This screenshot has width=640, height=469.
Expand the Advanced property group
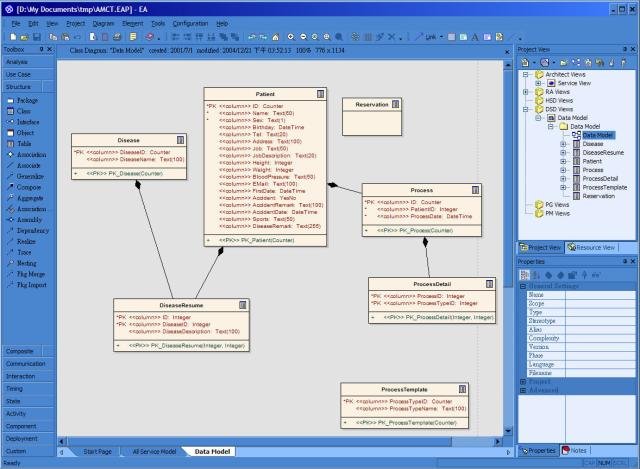523,390
